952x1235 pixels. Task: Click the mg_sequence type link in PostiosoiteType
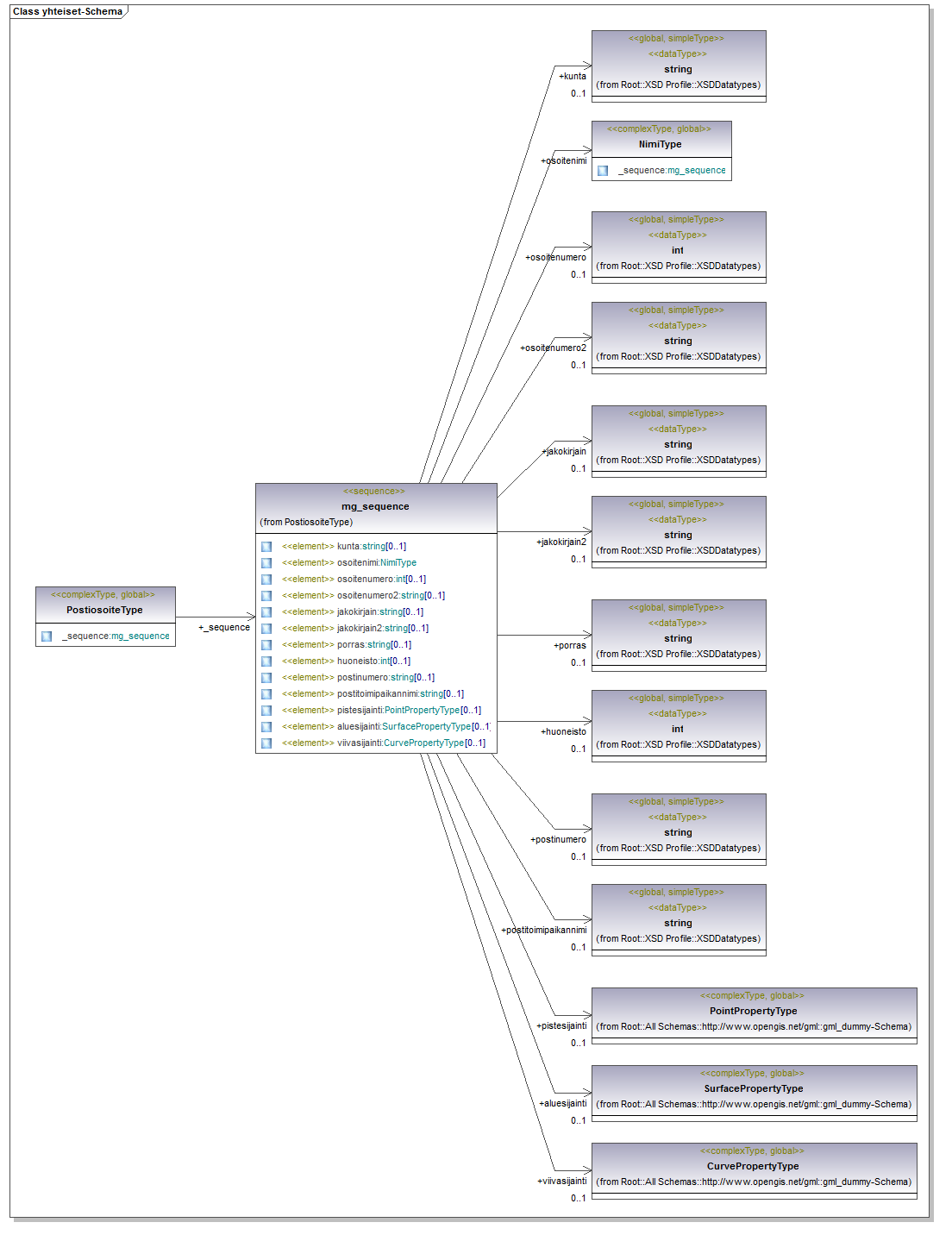click(x=141, y=636)
